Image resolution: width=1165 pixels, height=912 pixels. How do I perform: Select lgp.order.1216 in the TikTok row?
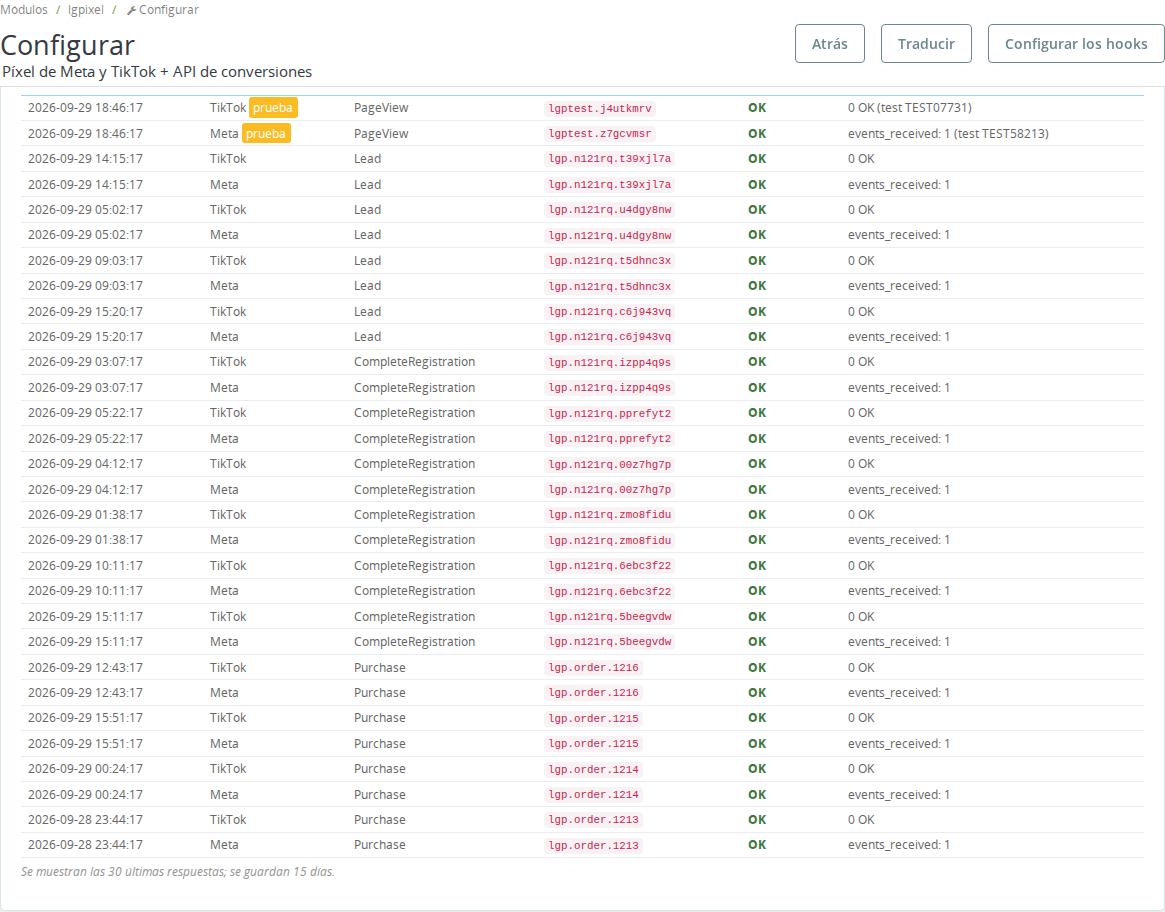pyautogui.click(x=593, y=667)
